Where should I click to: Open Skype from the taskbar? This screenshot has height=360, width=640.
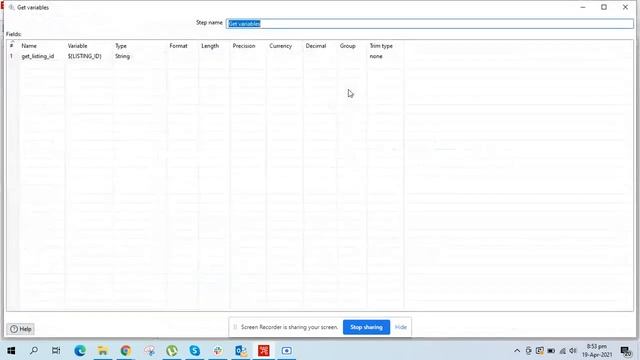click(x=195, y=351)
